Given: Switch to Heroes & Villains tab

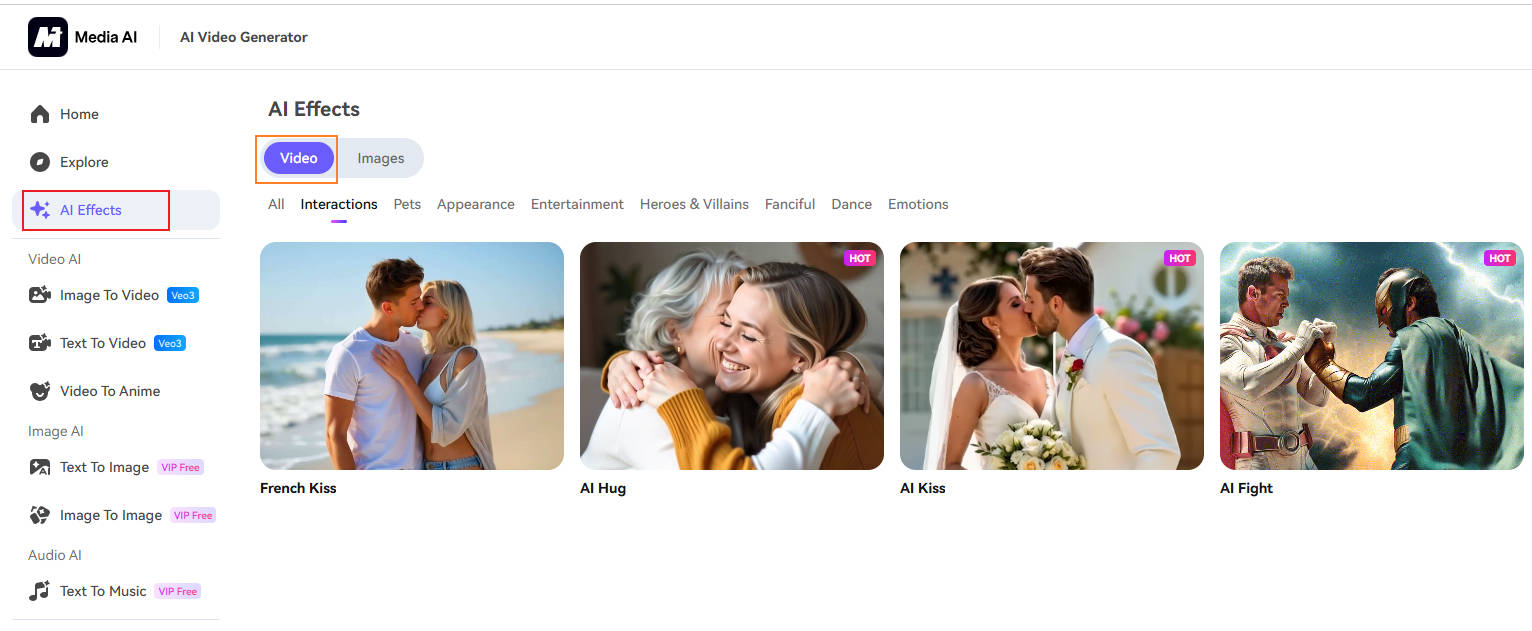Looking at the screenshot, I should point(694,204).
